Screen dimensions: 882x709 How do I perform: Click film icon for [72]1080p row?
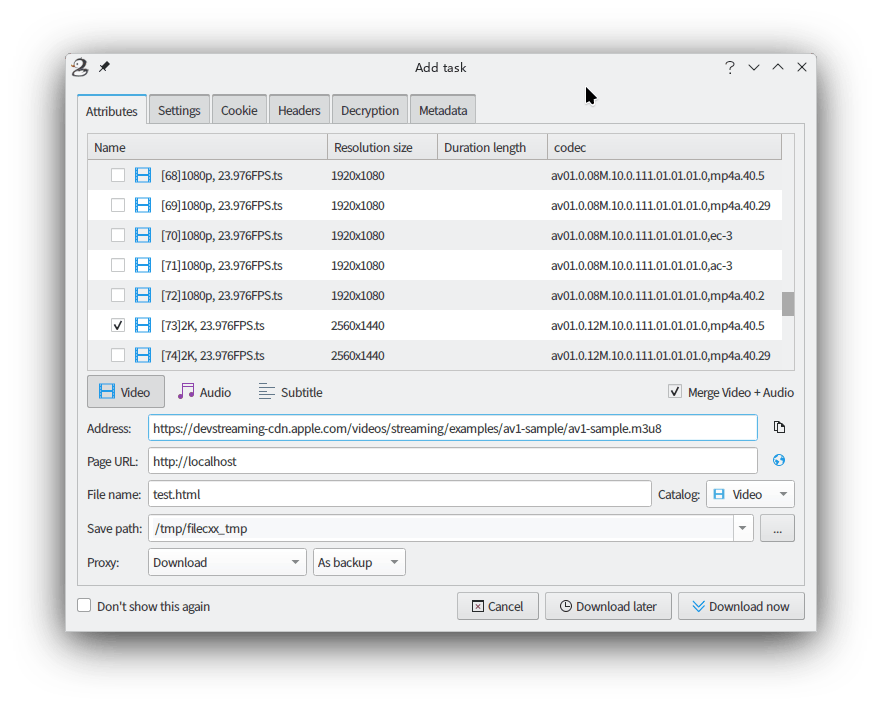click(143, 295)
